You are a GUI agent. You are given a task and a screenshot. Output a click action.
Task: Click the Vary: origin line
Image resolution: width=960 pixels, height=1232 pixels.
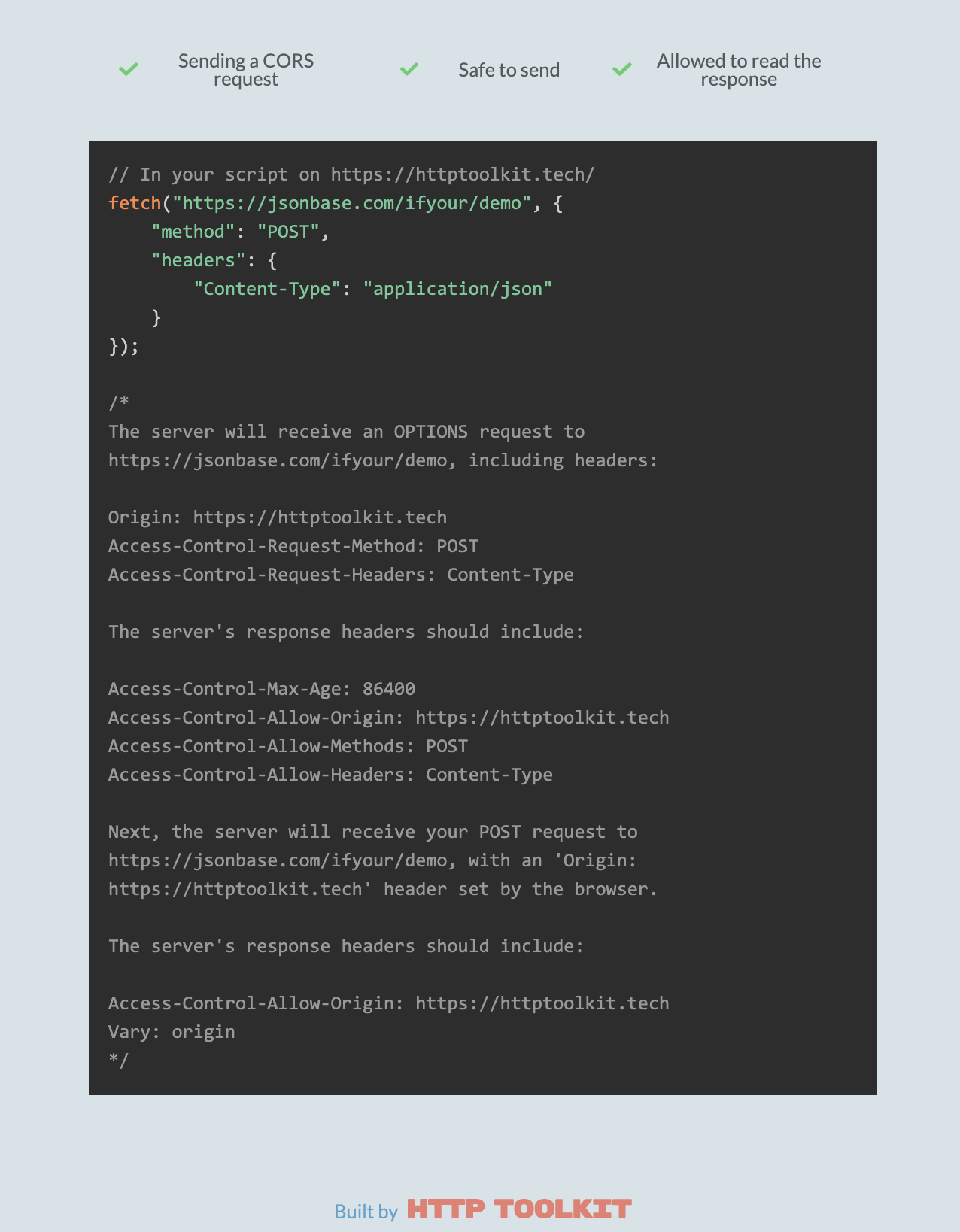point(172,1032)
